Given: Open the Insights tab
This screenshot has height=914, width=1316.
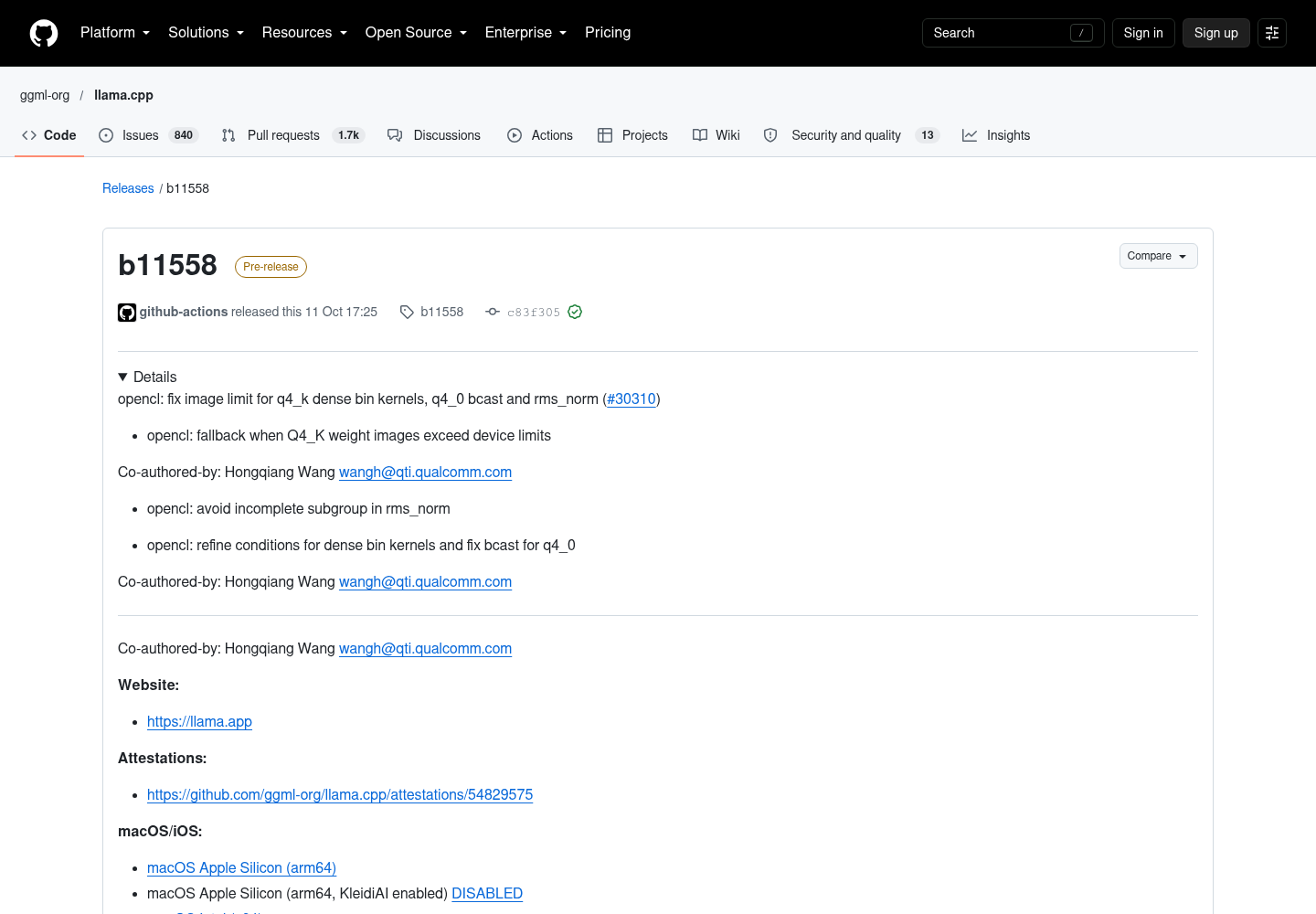Looking at the screenshot, I should (x=996, y=135).
